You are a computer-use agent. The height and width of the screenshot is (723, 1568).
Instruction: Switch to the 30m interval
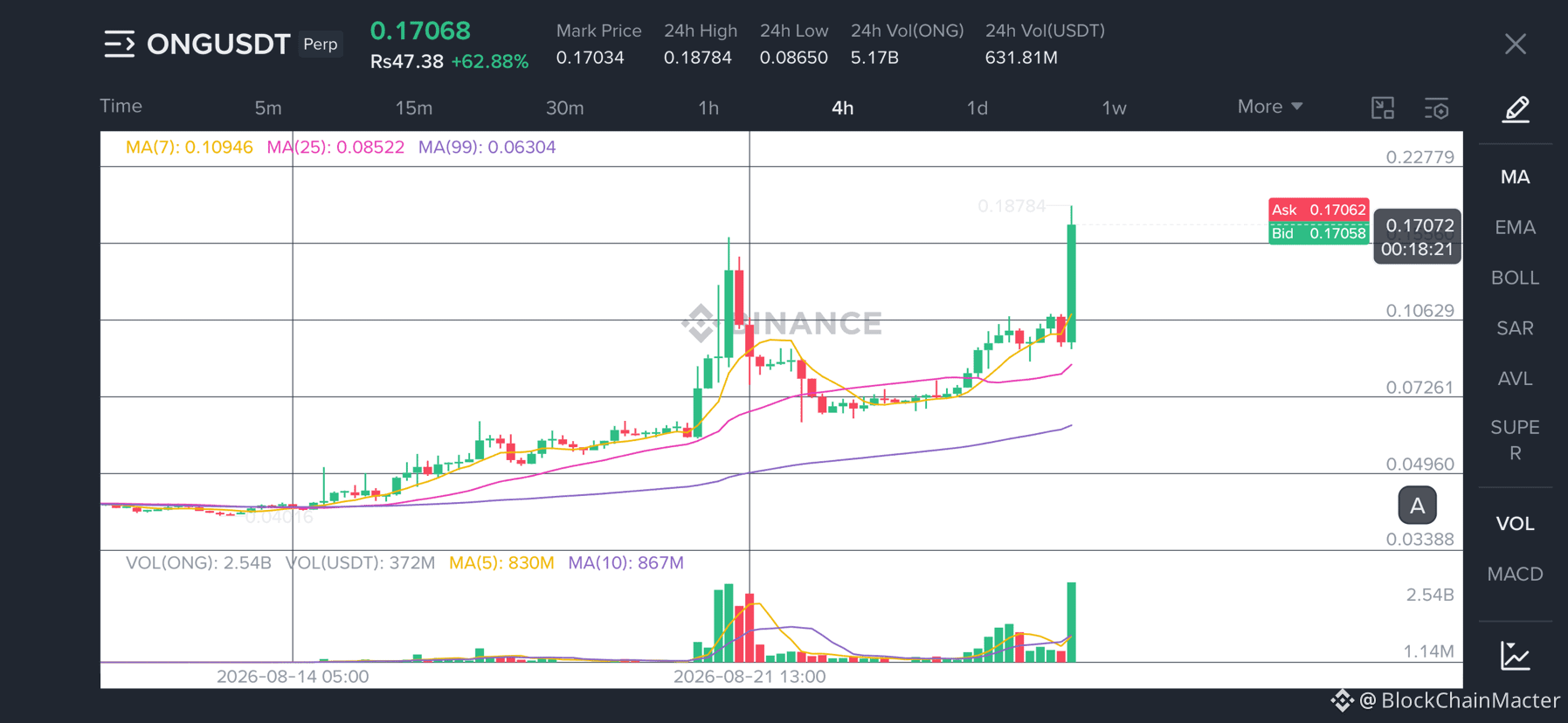[565, 108]
